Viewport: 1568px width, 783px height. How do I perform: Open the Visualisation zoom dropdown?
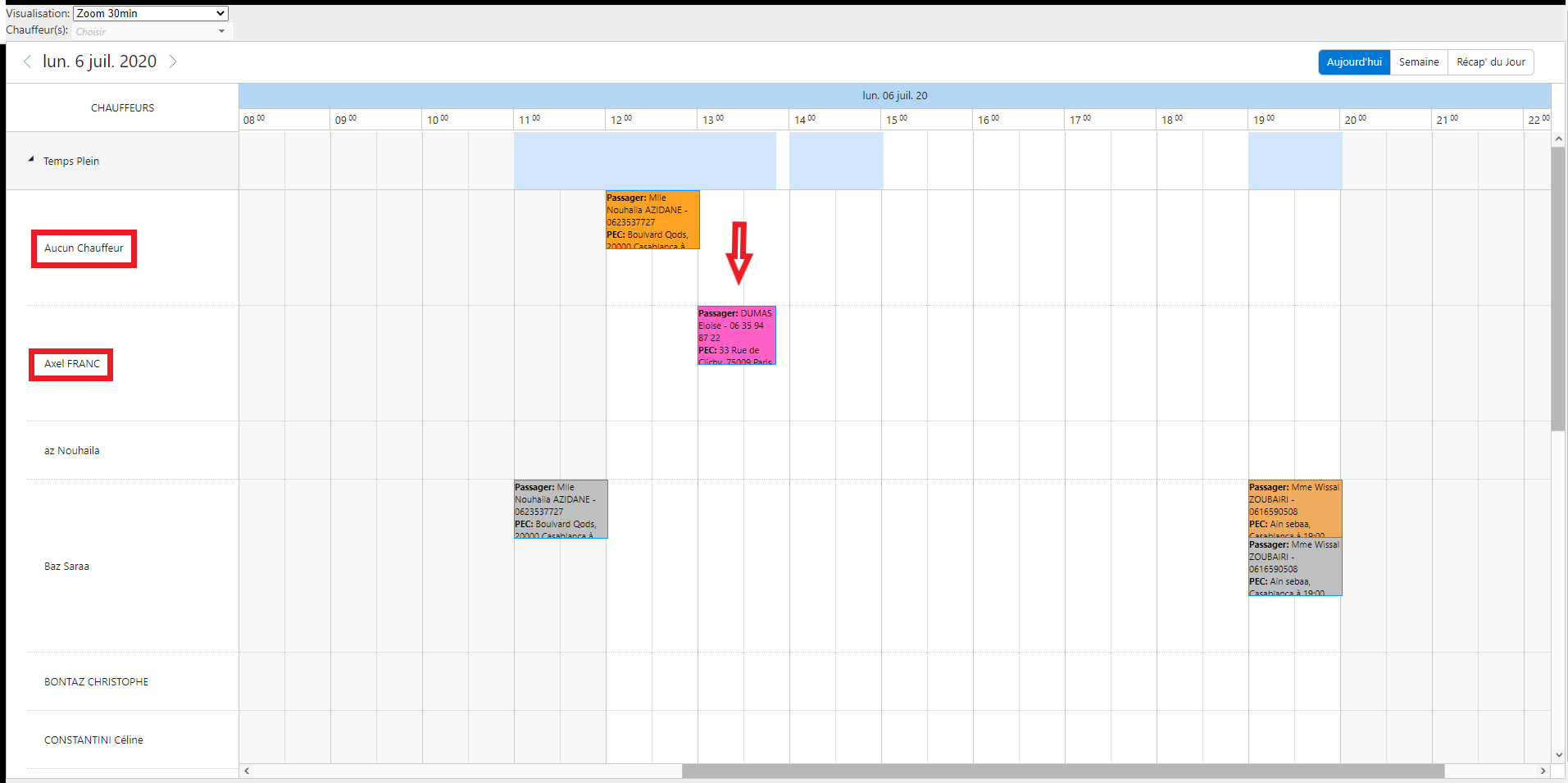coord(151,13)
